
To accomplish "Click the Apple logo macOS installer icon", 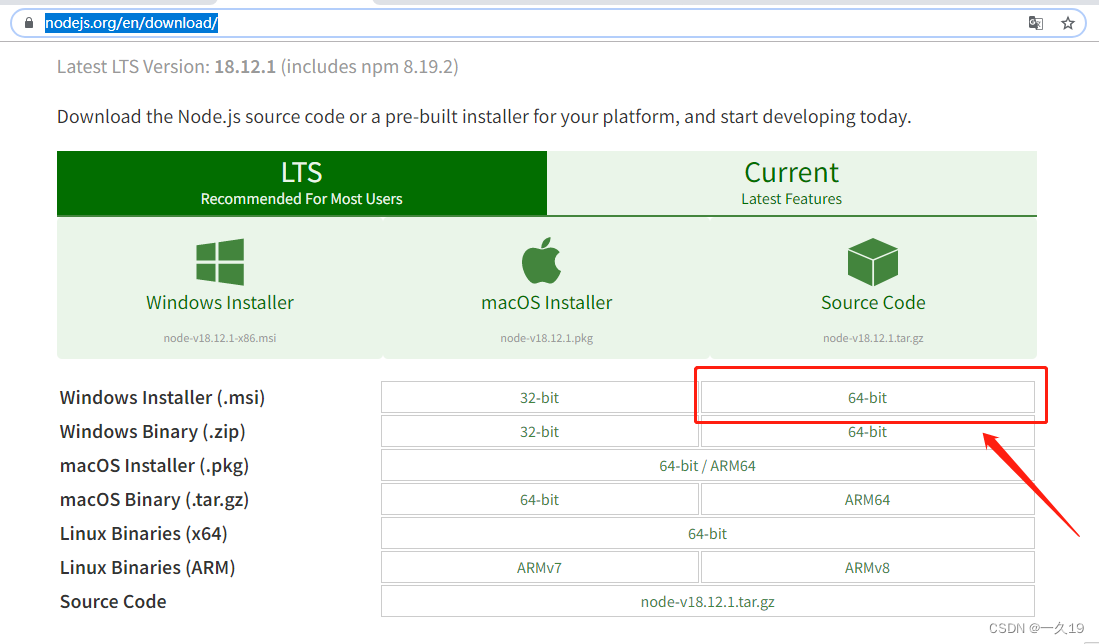I will click(542, 261).
